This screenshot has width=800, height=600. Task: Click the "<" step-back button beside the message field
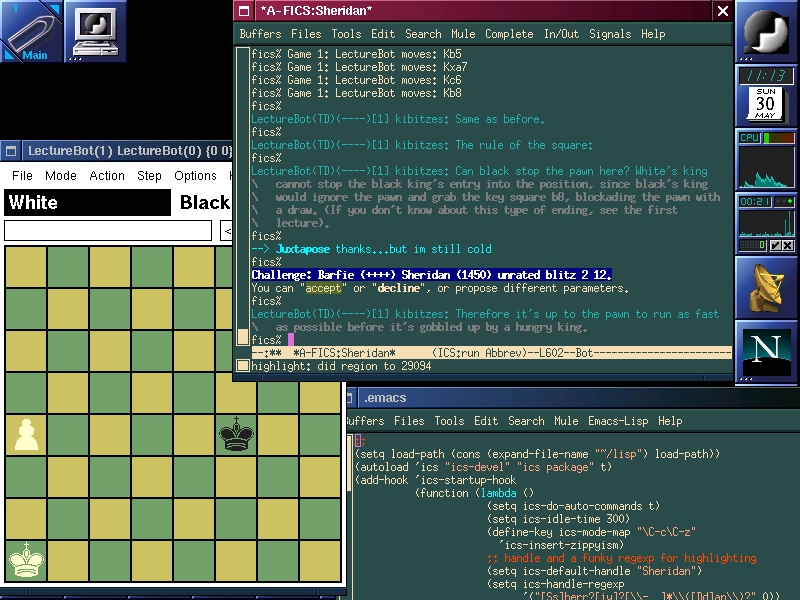tap(227, 231)
